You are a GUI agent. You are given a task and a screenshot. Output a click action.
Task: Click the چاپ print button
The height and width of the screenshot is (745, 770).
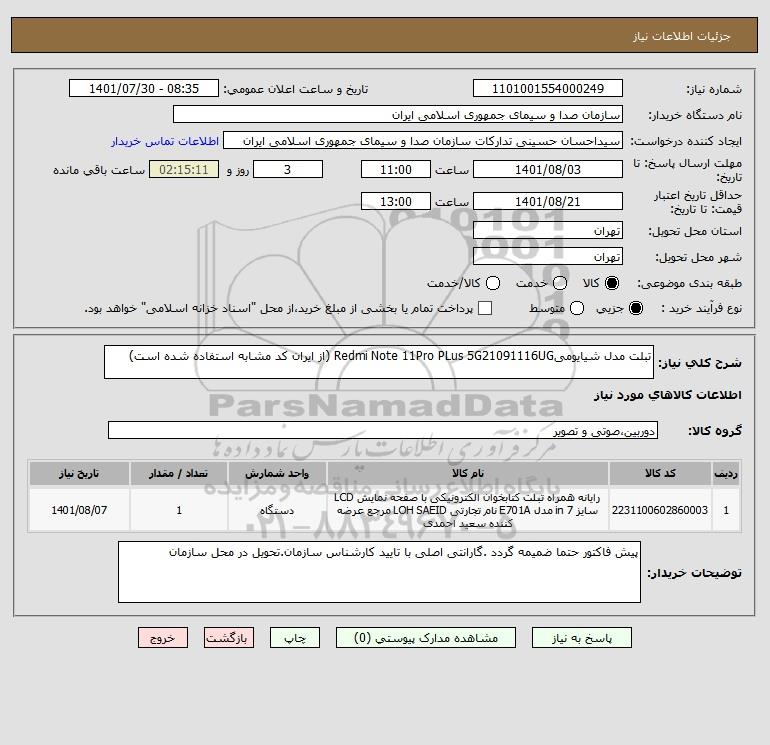pos(295,638)
